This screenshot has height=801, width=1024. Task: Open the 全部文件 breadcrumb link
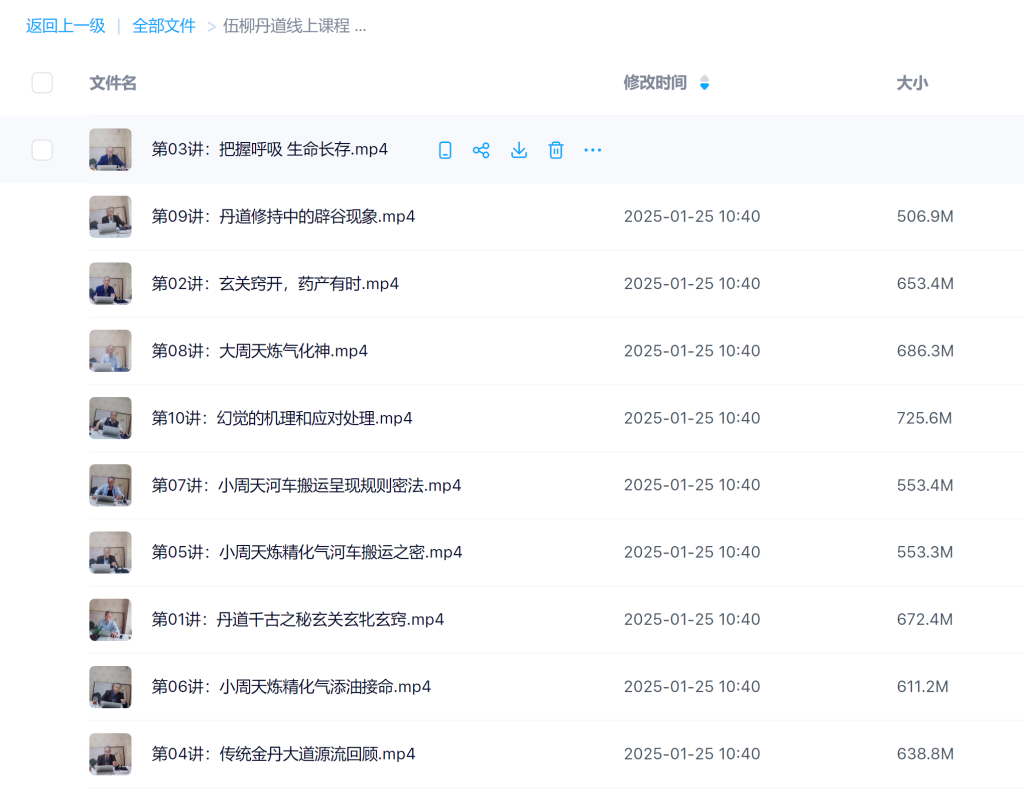tap(163, 27)
